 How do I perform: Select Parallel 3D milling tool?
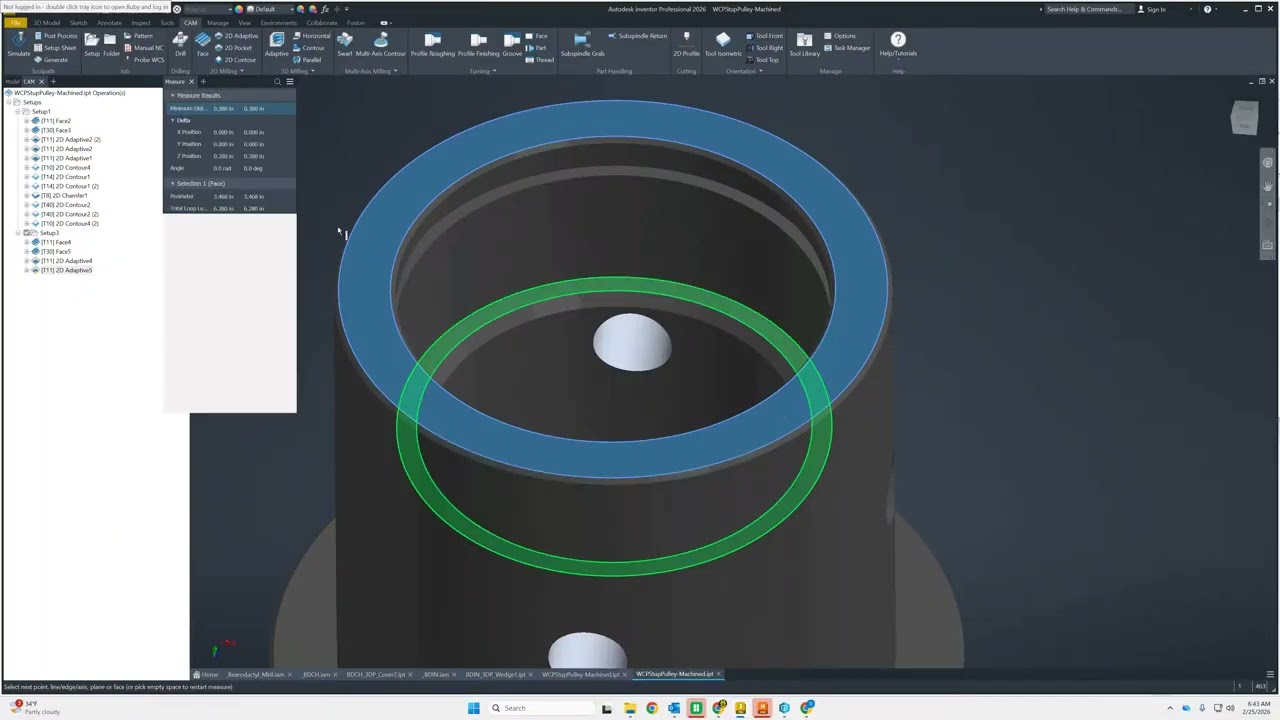point(308,60)
